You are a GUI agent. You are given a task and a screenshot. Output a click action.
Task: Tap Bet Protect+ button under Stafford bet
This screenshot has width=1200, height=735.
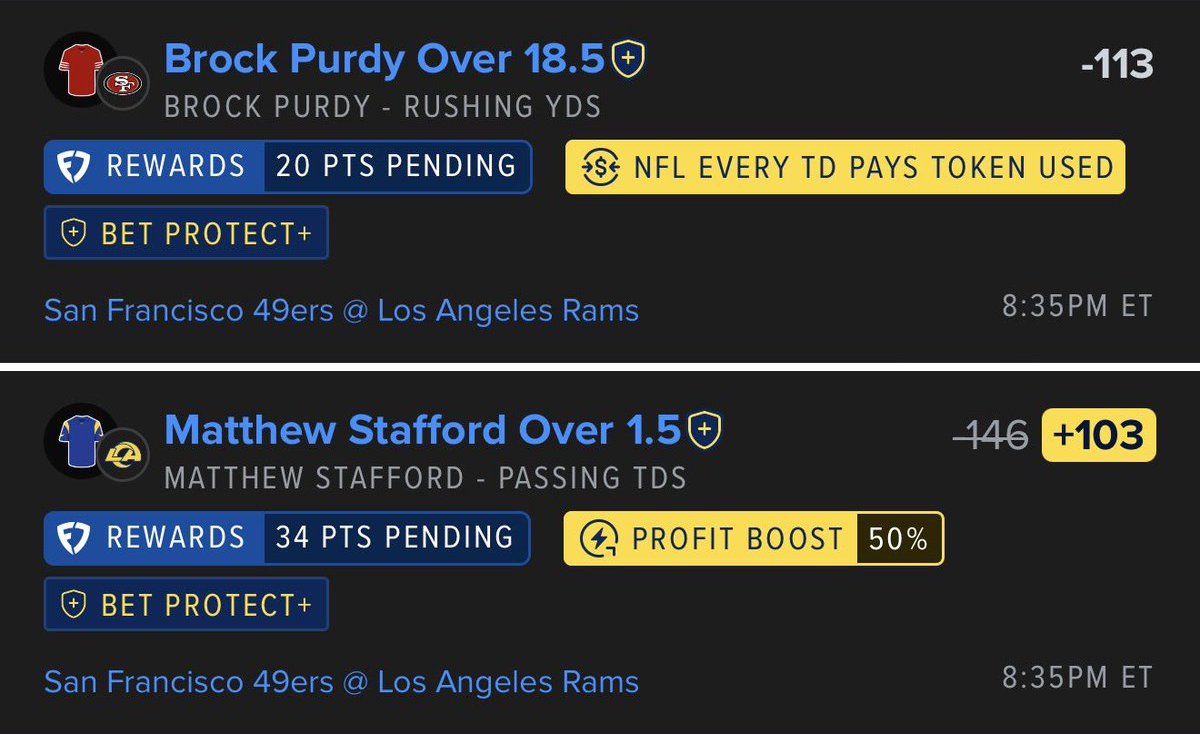[x=186, y=605]
